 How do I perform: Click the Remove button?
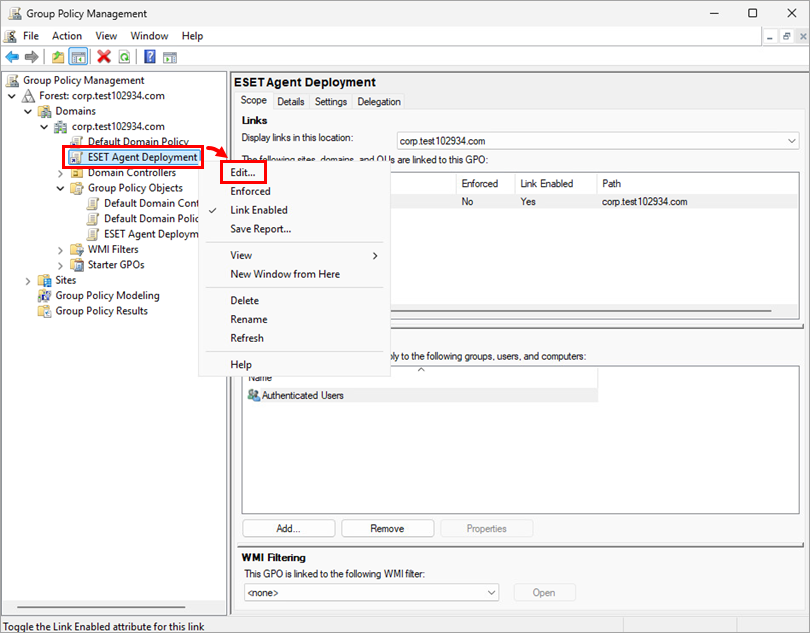(387, 528)
